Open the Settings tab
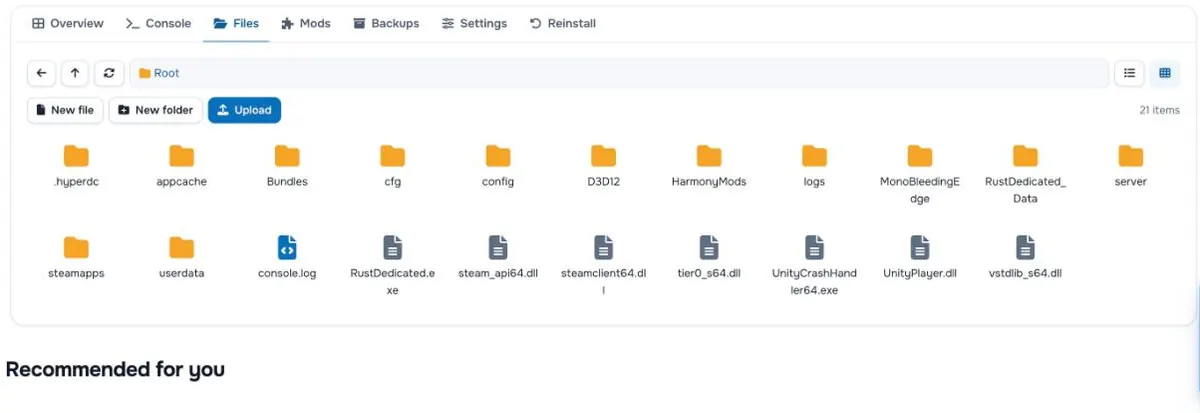Viewport: 1200px width, 413px height. point(475,23)
